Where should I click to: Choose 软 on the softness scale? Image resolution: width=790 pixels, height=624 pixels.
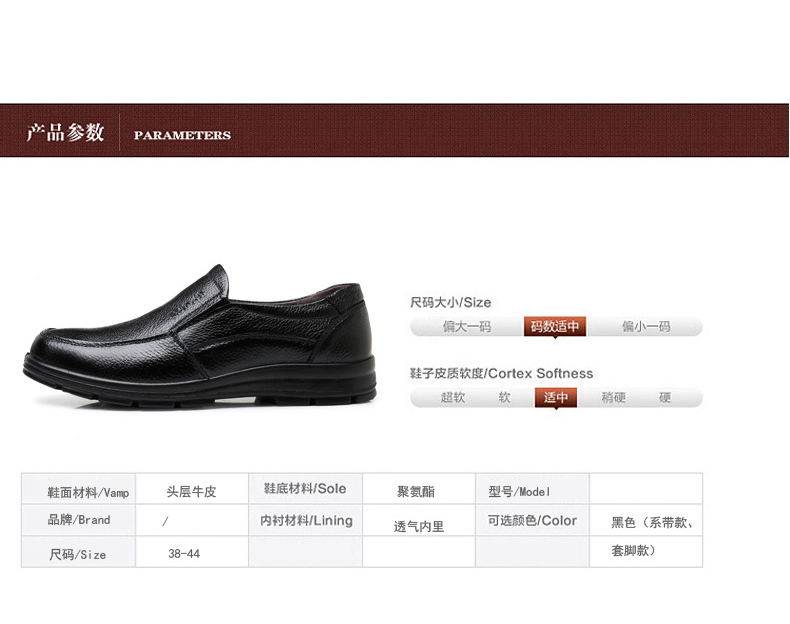[504, 397]
